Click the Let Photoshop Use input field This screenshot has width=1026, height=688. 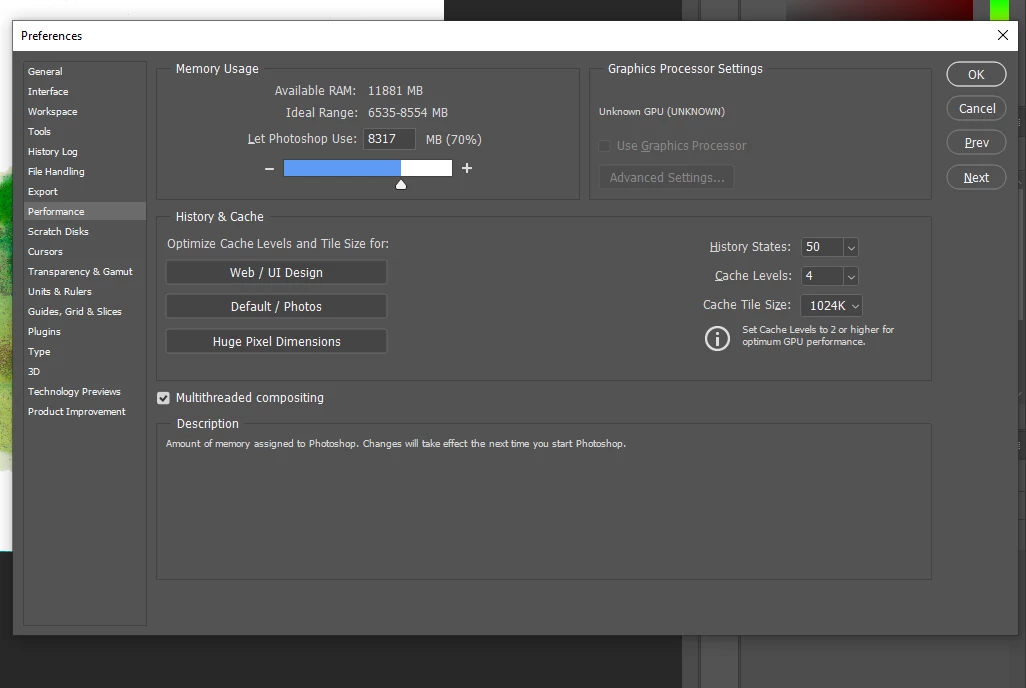(389, 139)
